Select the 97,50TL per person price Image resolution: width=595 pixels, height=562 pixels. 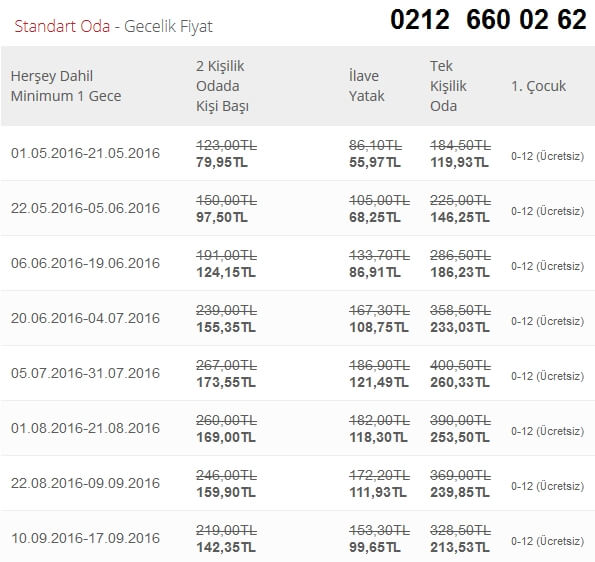tap(222, 217)
